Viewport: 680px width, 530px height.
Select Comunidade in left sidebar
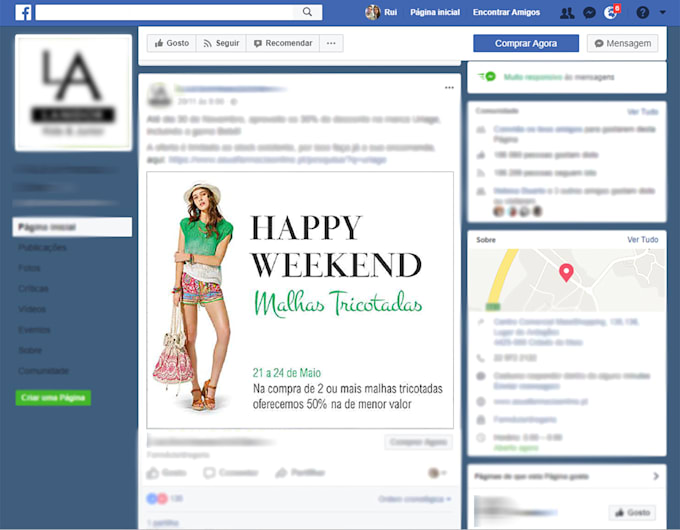coord(43,371)
